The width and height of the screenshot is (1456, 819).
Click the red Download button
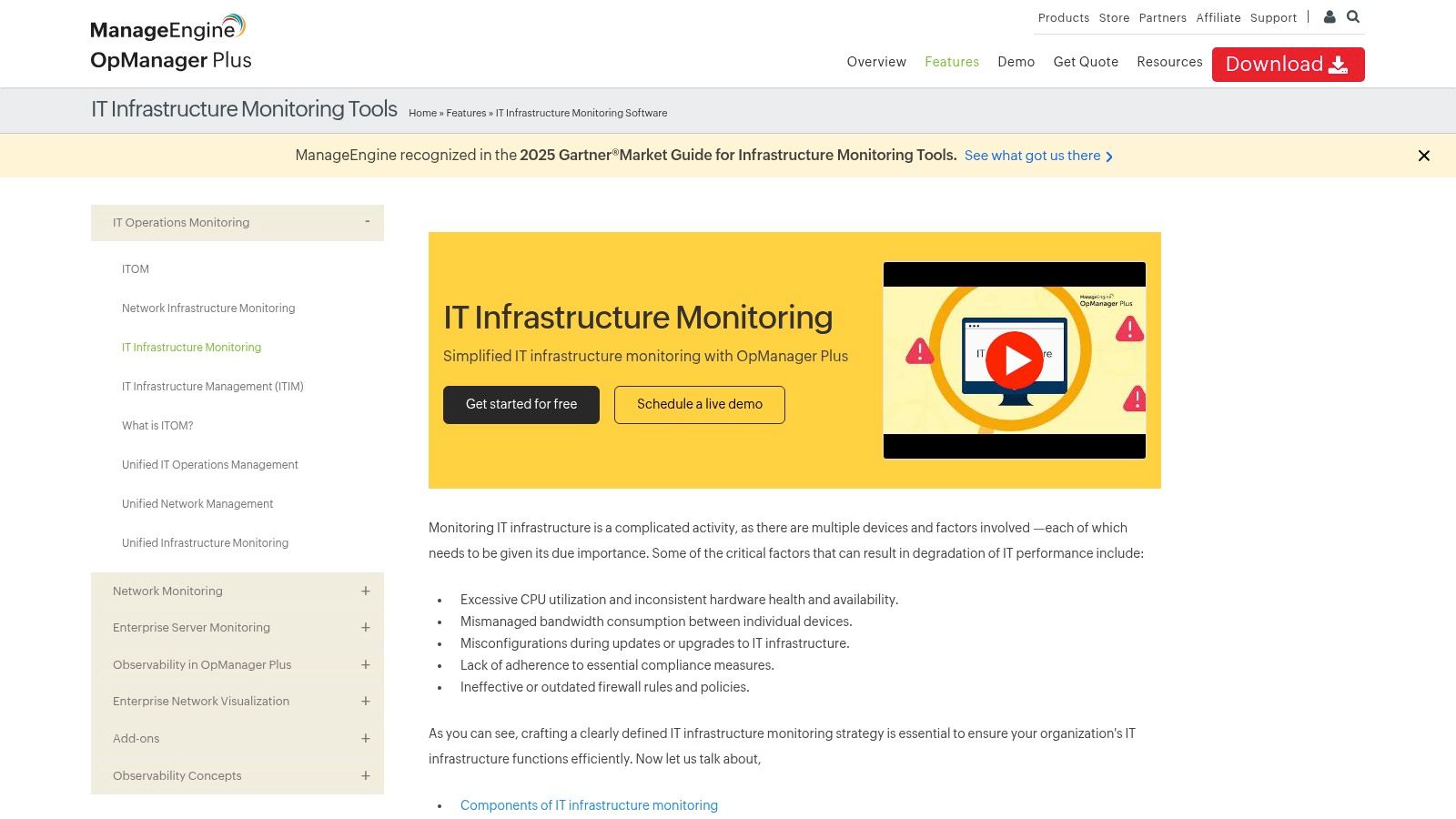(1288, 65)
